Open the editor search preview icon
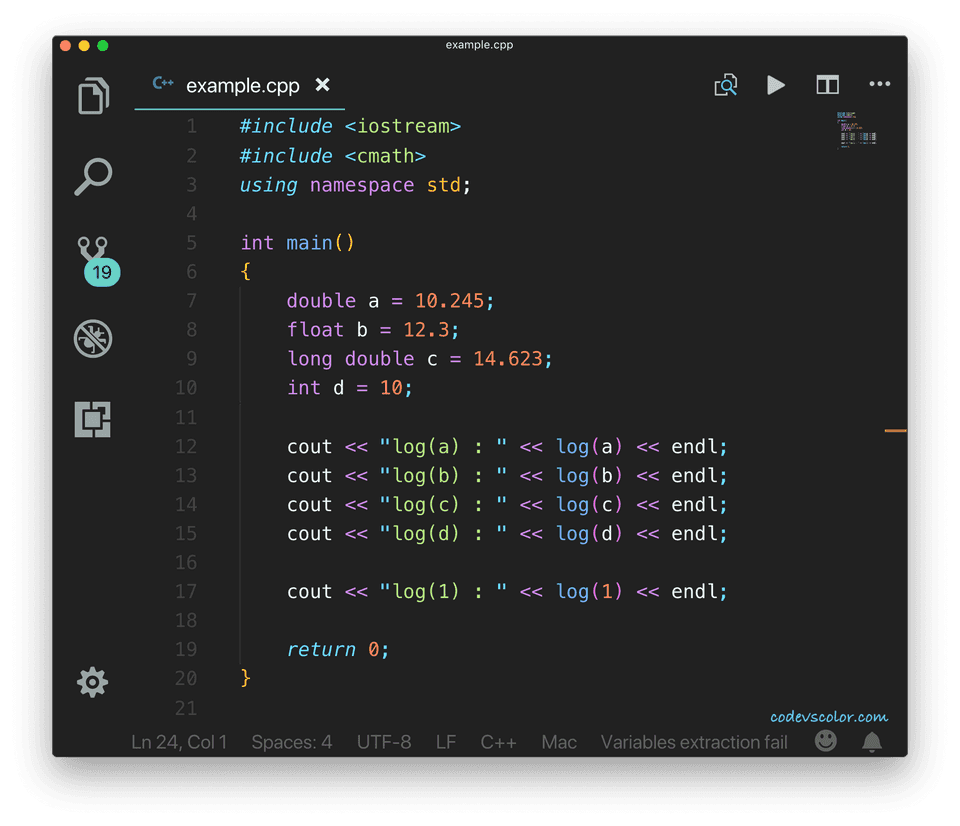The height and width of the screenshot is (826, 960). [726, 85]
